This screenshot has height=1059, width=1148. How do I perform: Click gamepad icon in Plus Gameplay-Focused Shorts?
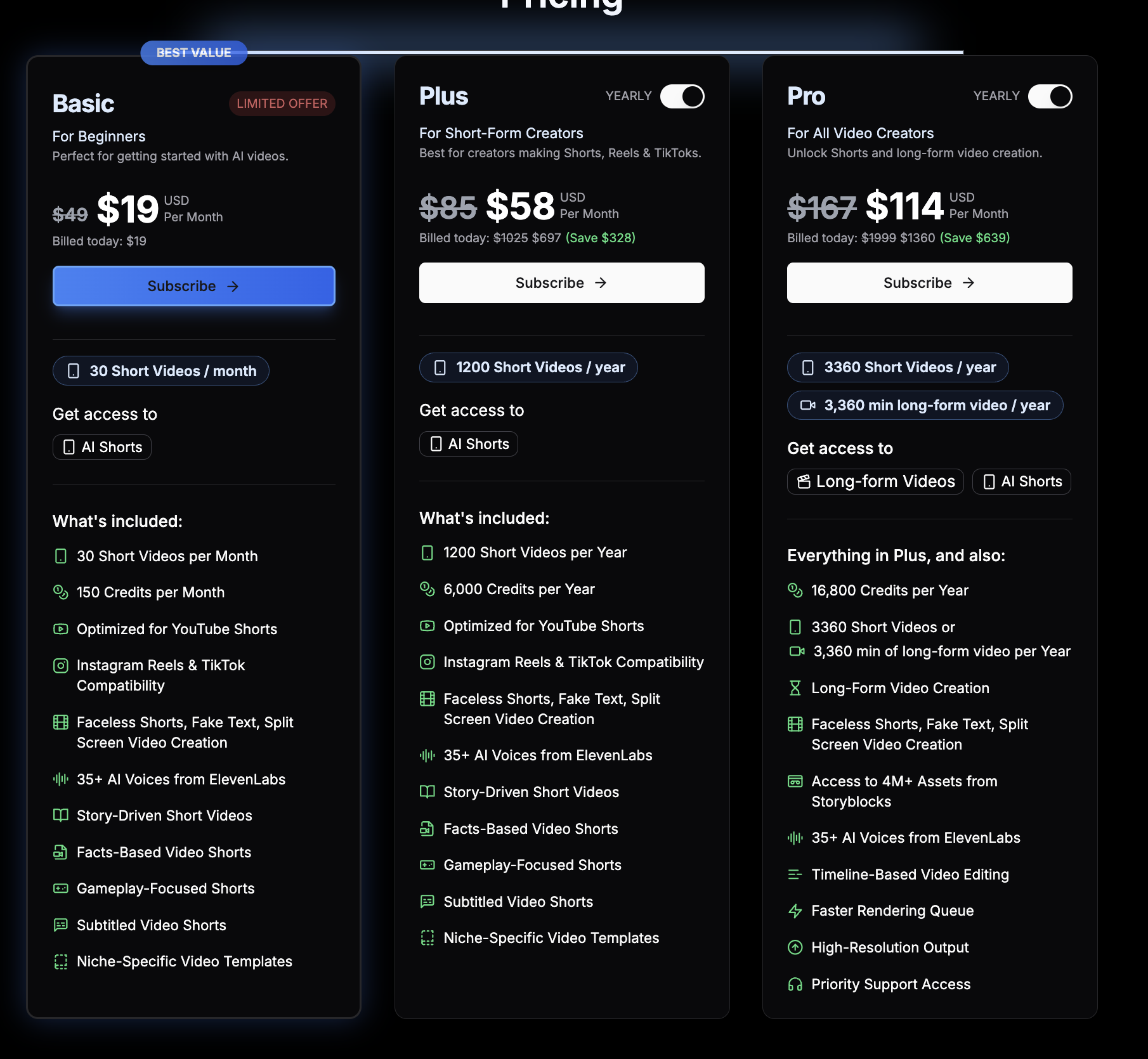tap(427, 865)
